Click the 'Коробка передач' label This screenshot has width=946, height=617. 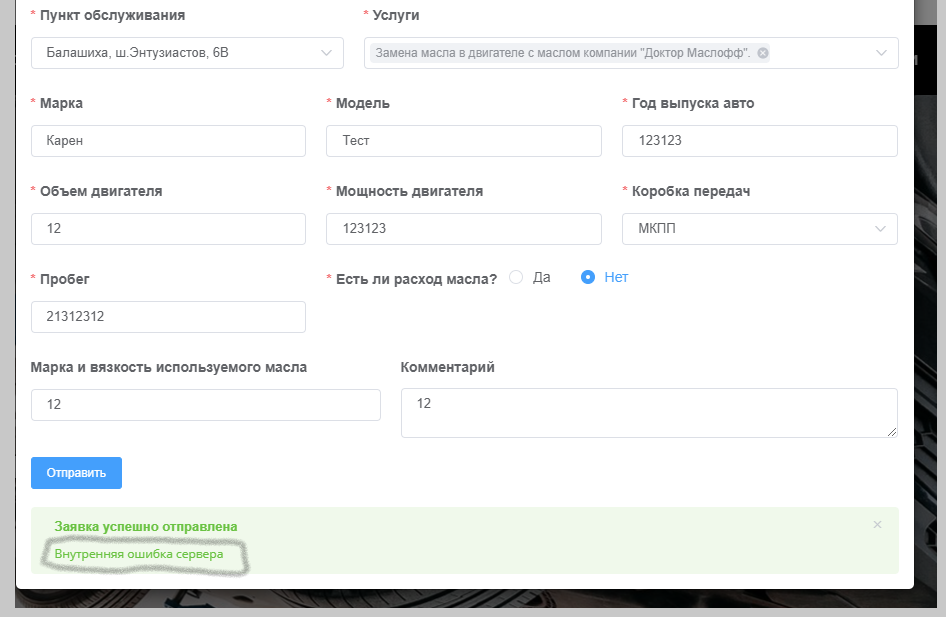pos(691,191)
